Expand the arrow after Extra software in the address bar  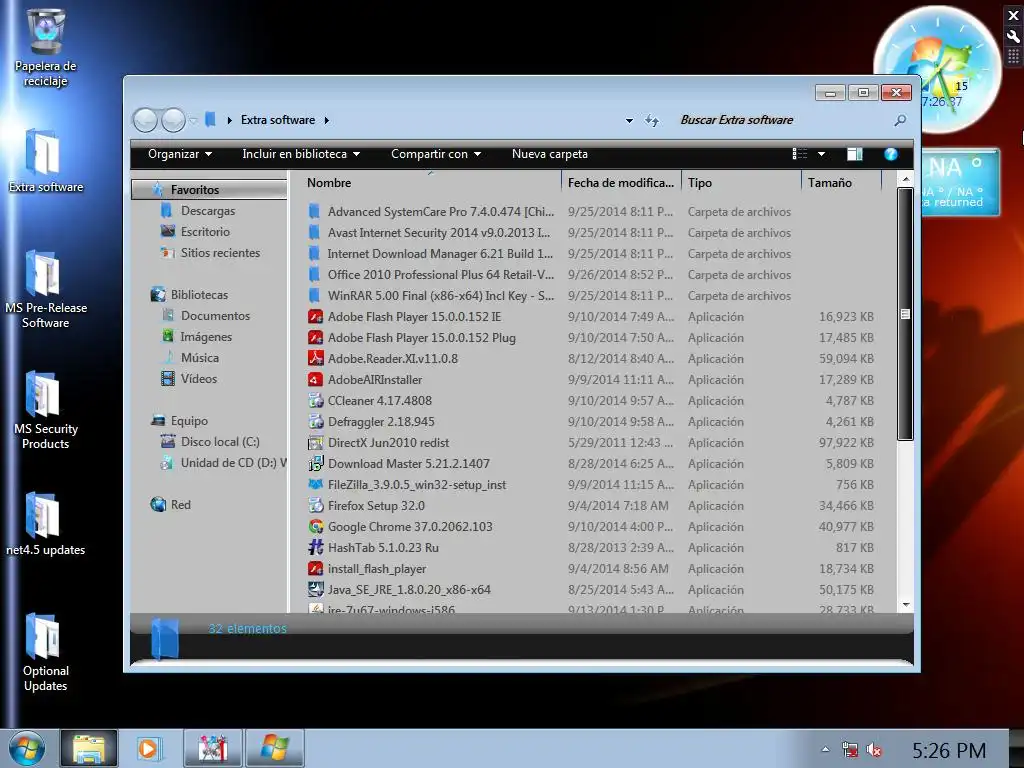[327, 120]
